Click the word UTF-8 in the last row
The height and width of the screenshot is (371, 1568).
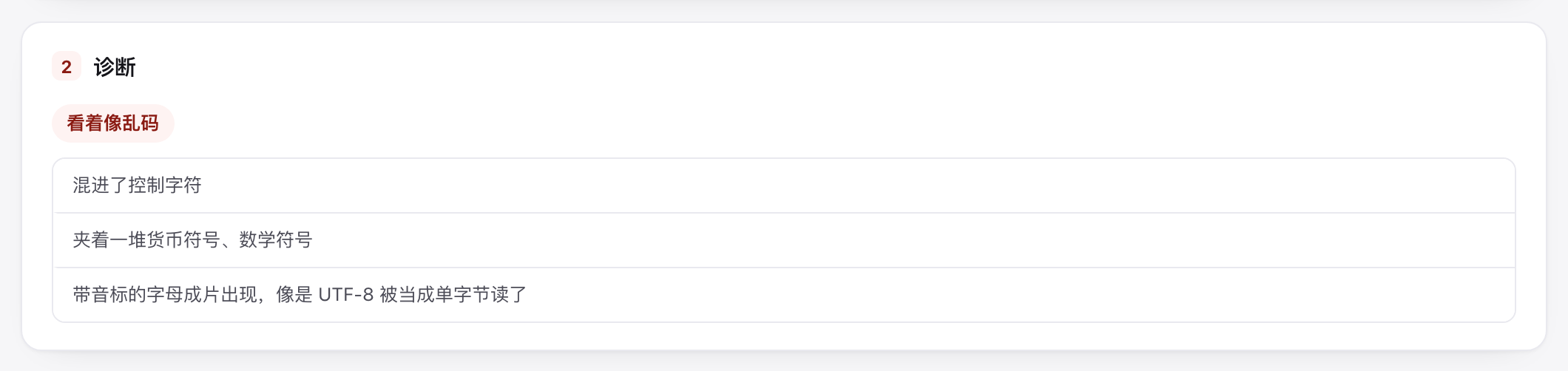click(x=345, y=295)
